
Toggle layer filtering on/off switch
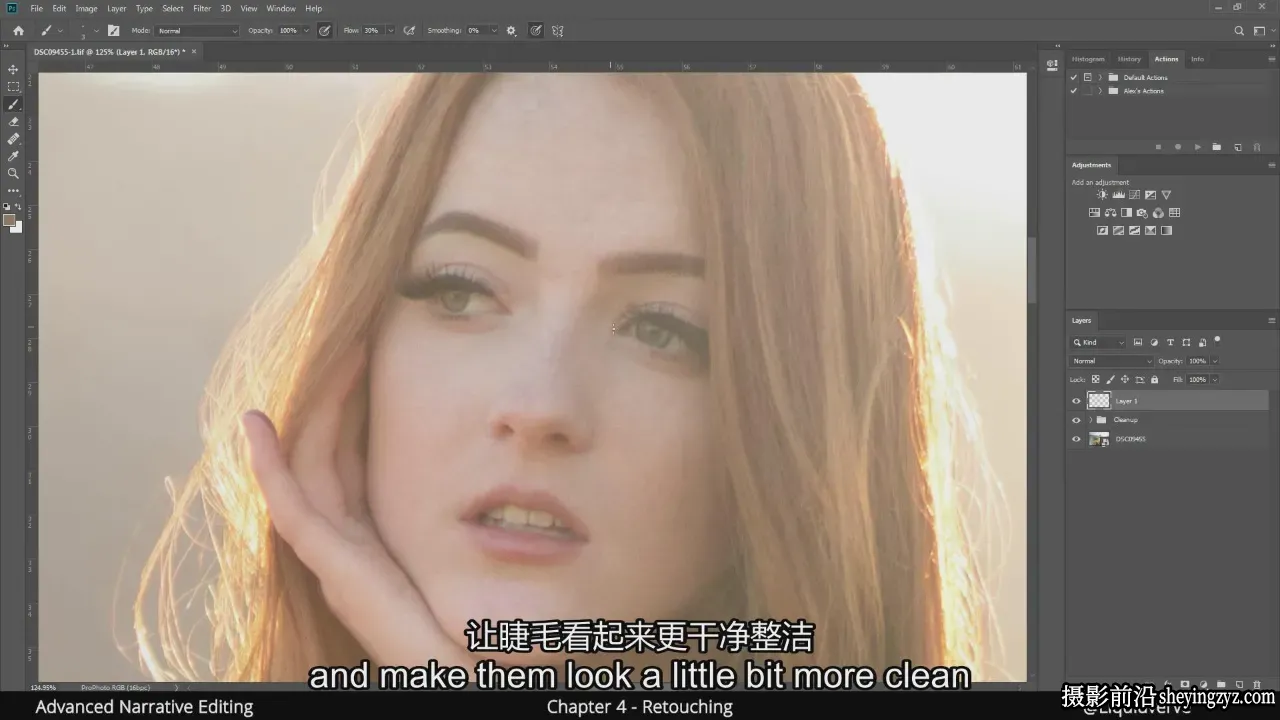click(x=1217, y=341)
